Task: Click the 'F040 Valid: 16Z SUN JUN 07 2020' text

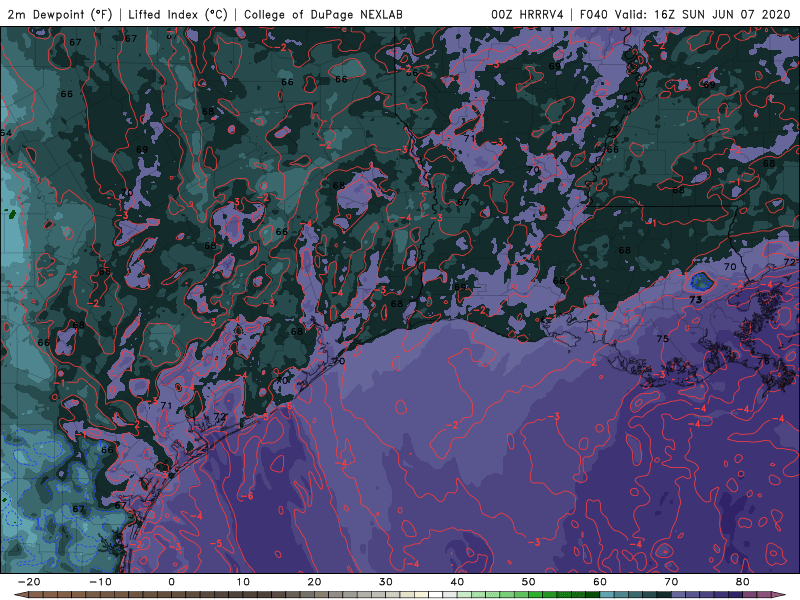Action: click(685, 14)
